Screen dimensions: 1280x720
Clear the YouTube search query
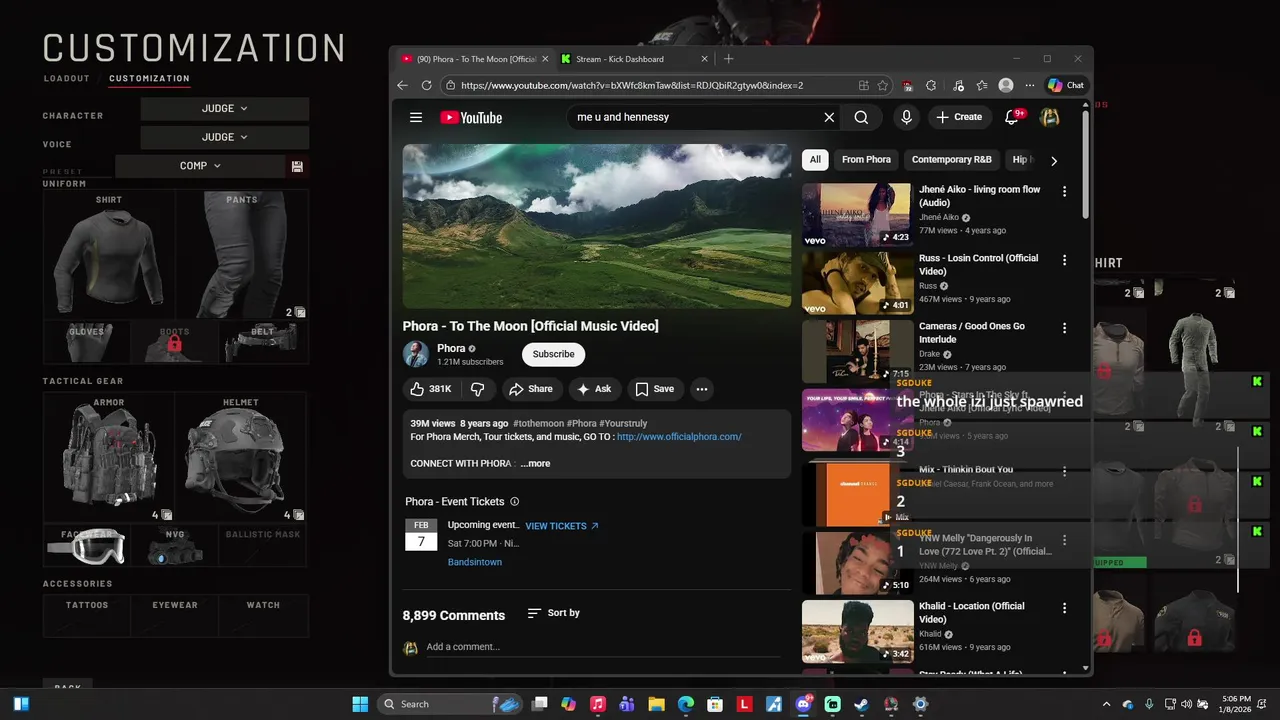point(829,117)
